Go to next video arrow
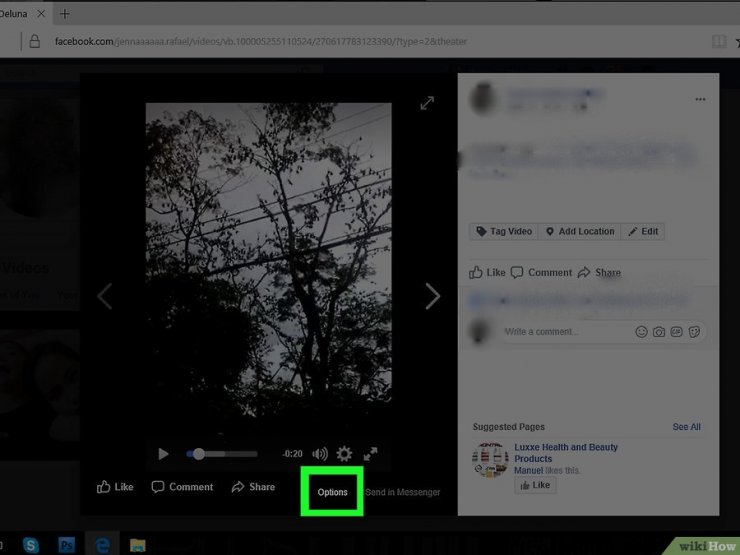The height and width of the screenshot is (555, 740). [x=432, y=296]
